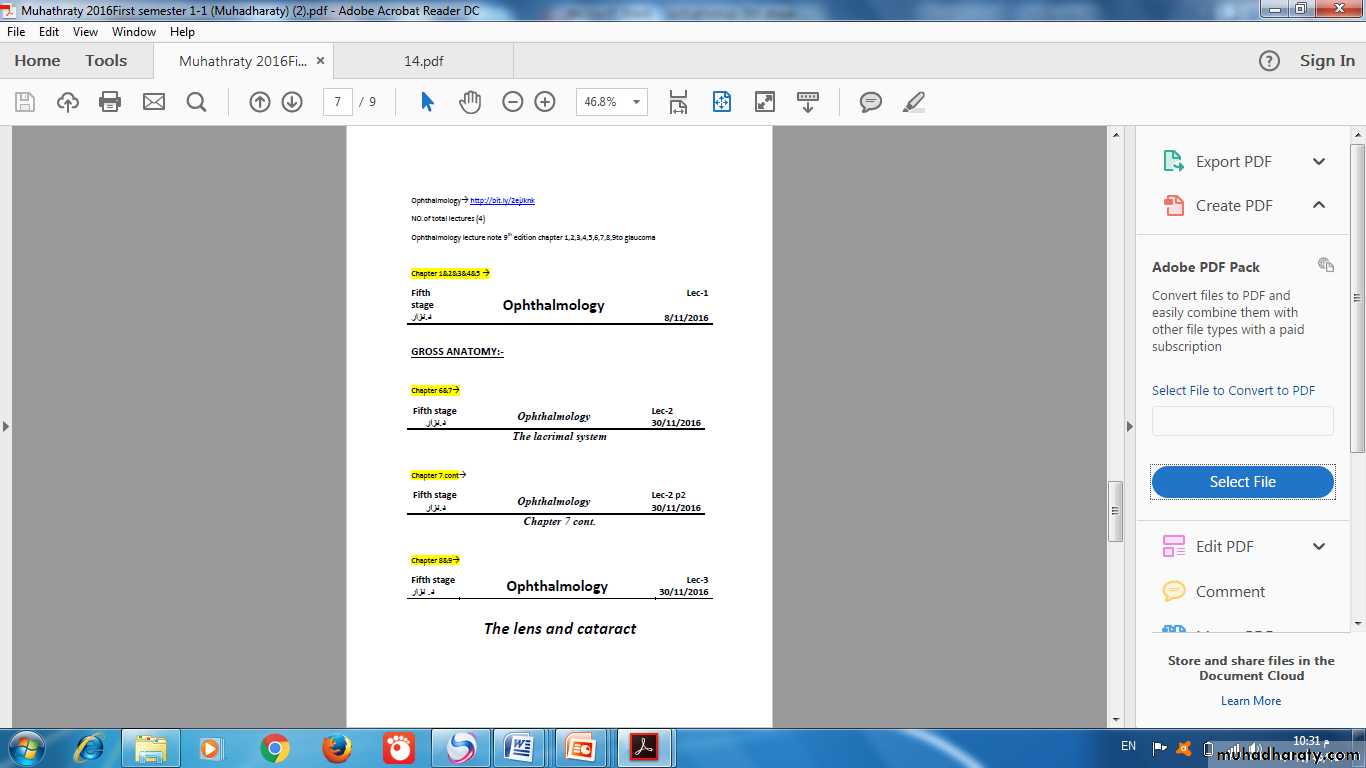The height and width of the screenshot is (768, 1366).
Task: Add a sticky note comment
Action: tap(871, 102)
